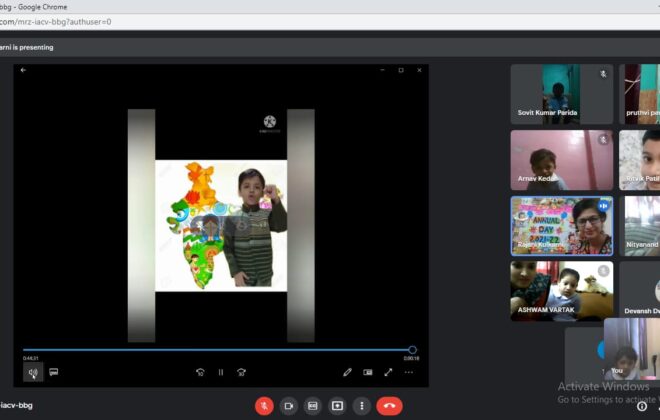The height and width of the screenshot is (420, 660).
Task: Click the Present now button in Meet
Action: point(337,406)
